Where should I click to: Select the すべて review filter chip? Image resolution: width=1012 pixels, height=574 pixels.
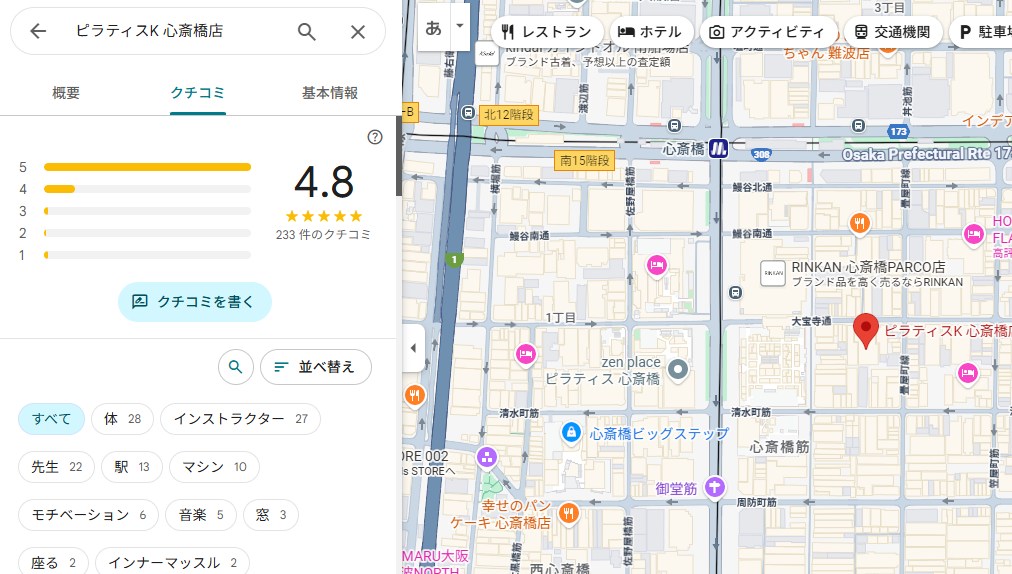coord(51,419)
